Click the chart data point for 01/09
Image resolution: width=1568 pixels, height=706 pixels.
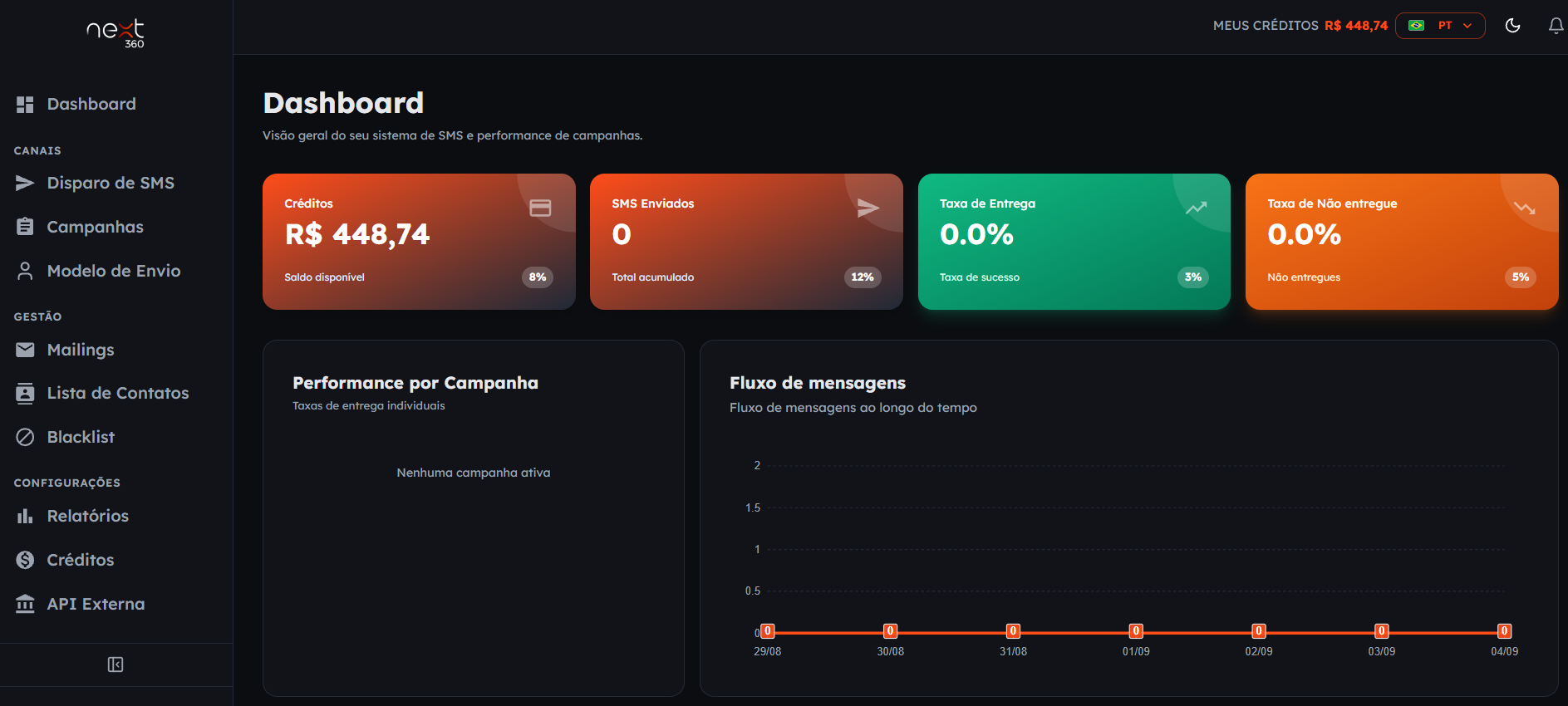[x=1136, y=631]
